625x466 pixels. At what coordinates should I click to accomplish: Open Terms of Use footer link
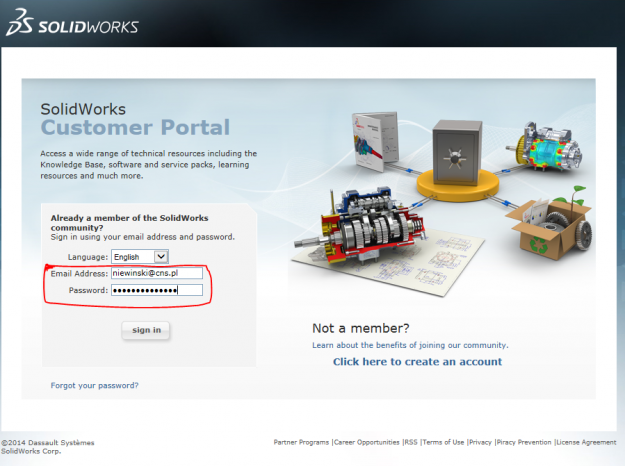point(443,442)
